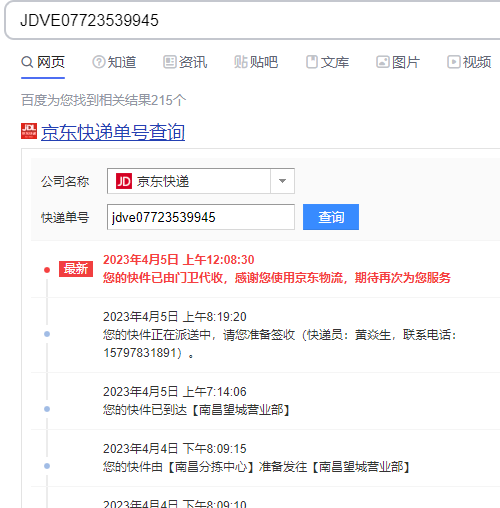Click the red dot latest timeline marker
Viewport: 500px width, 508px height.
point(47,270)
